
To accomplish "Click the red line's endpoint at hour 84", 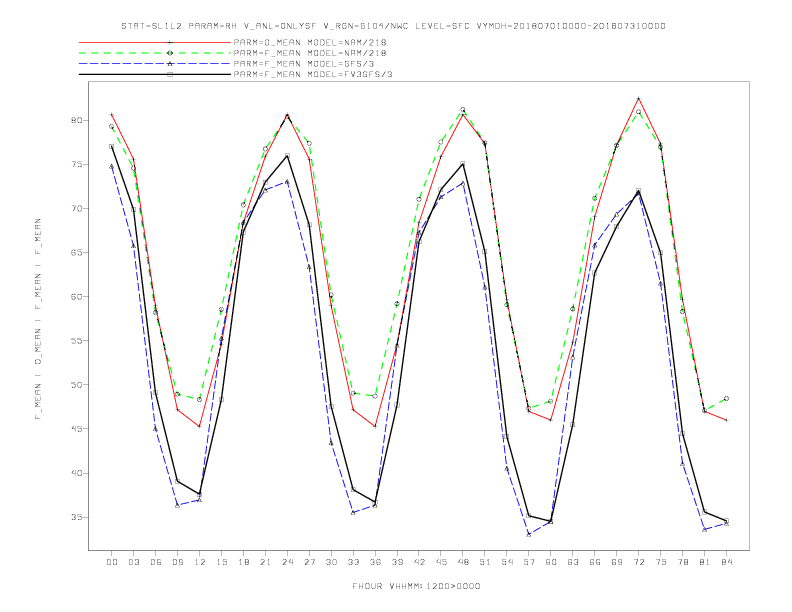I will (726, 420).
